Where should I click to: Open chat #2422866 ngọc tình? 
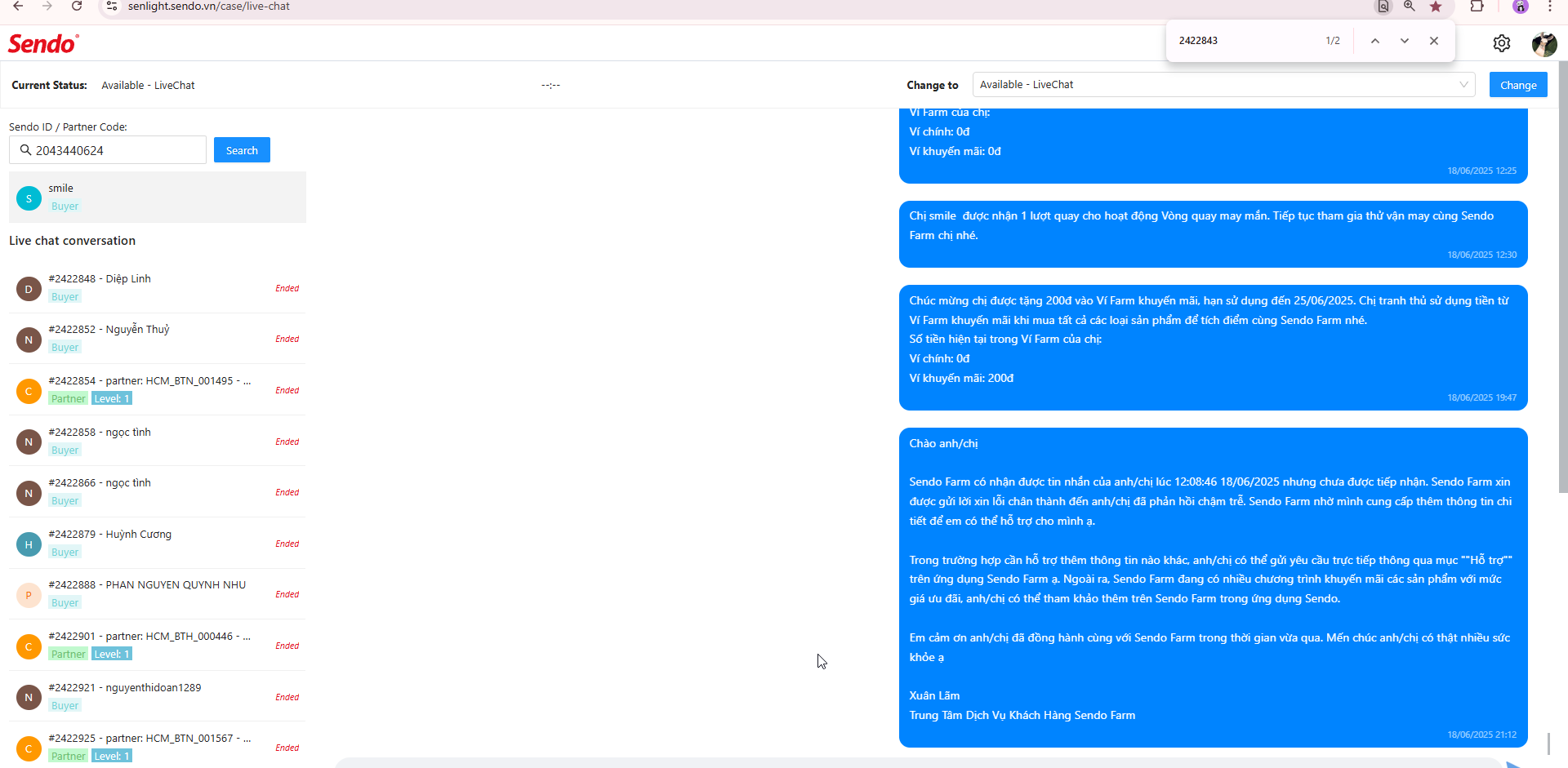pyautogui.click(x=158, y=492)
